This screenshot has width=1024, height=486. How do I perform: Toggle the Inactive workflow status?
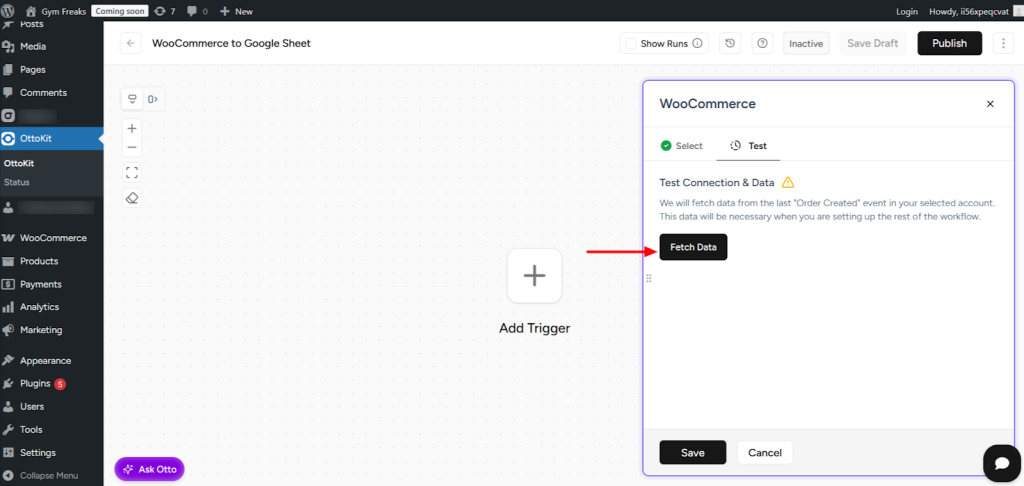[x=806, y=43]
